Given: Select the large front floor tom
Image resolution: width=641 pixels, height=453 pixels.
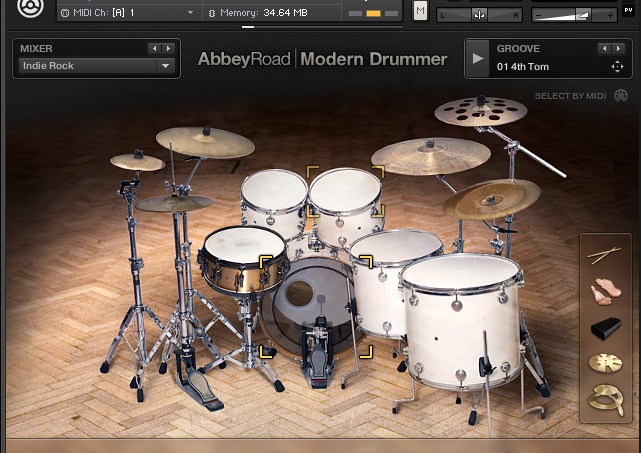Looking at the screenshot, I should (x=461, y=321).
